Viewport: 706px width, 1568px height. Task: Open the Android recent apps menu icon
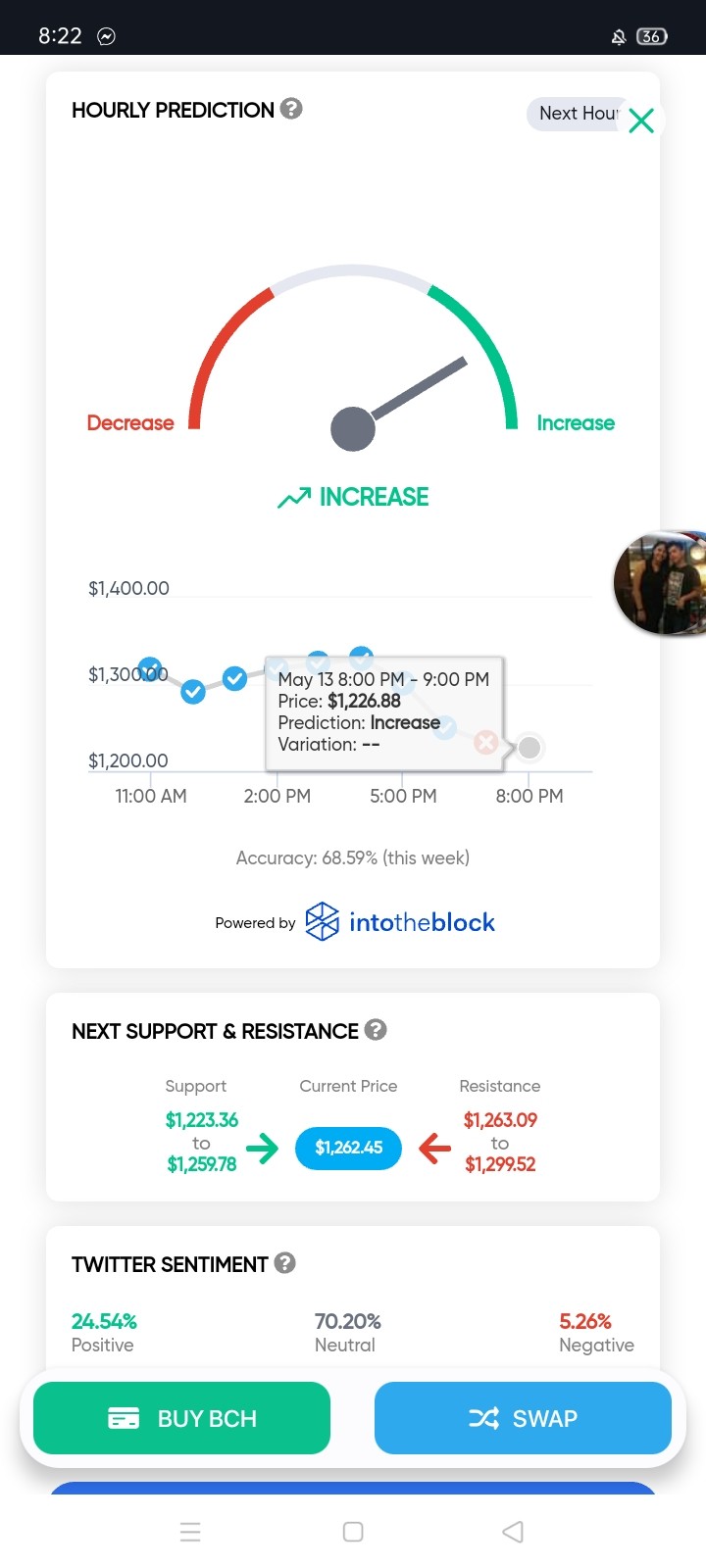191,1532
